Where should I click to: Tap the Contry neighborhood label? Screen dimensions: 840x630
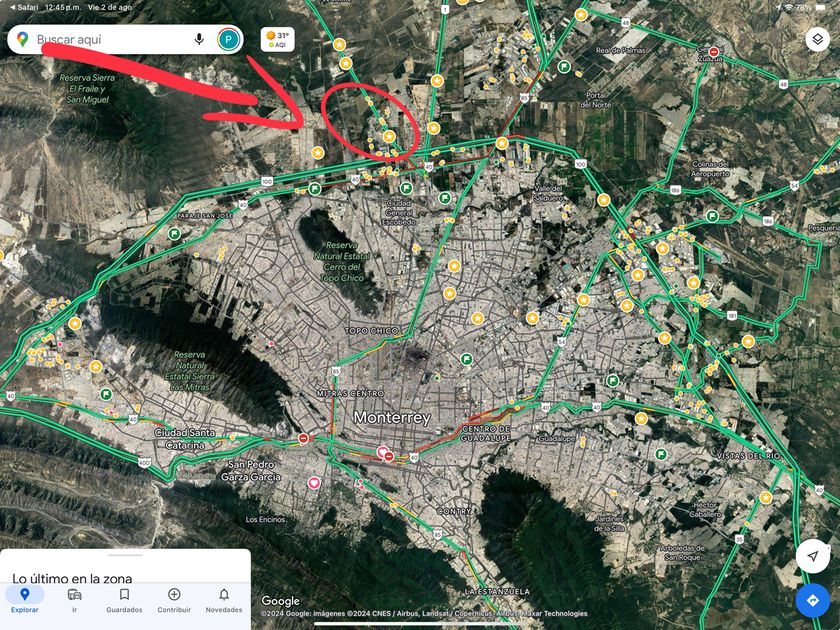tap(454, 512)
